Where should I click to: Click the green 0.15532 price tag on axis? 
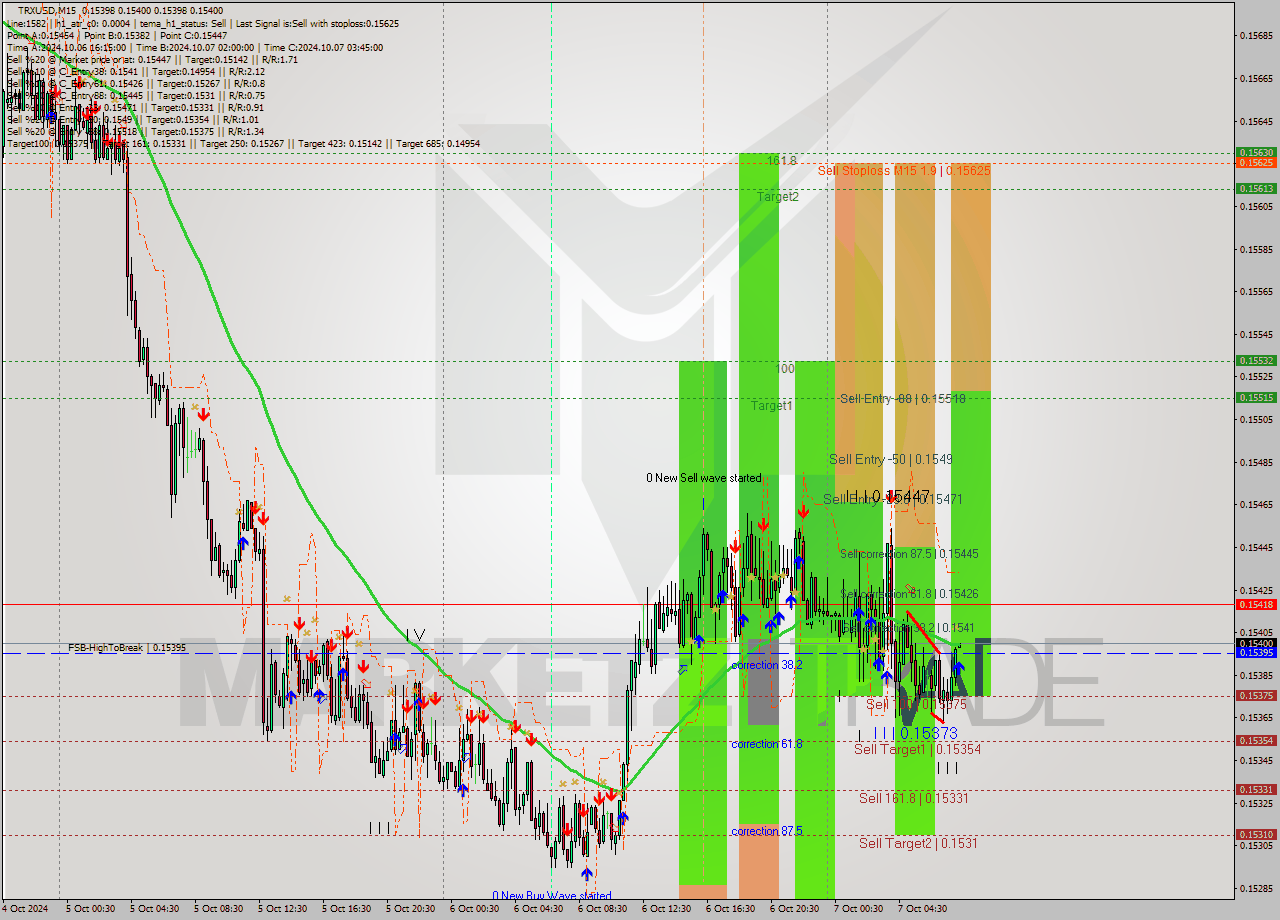1256,360
